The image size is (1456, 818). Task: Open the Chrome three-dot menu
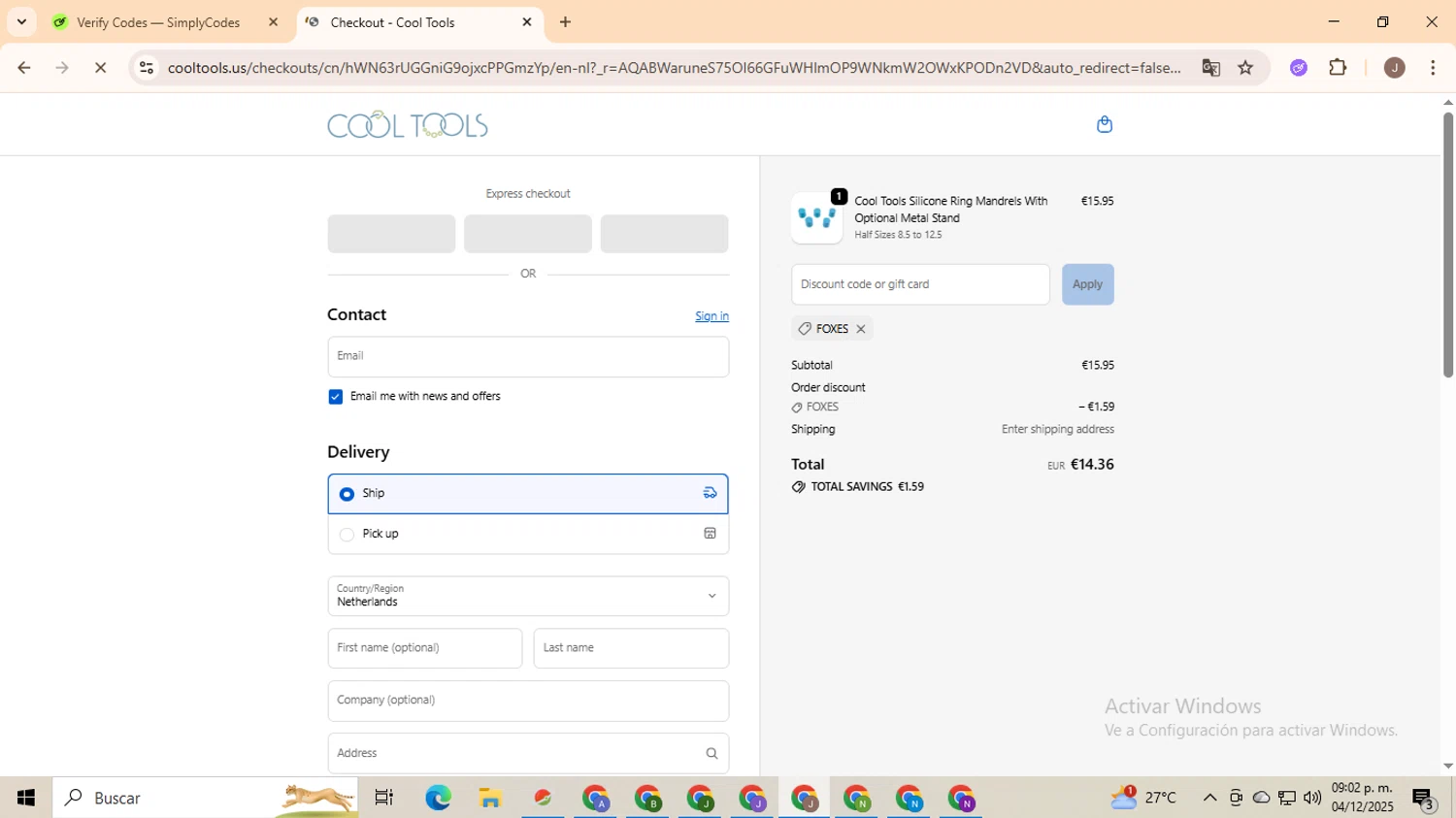[1433, 68]
